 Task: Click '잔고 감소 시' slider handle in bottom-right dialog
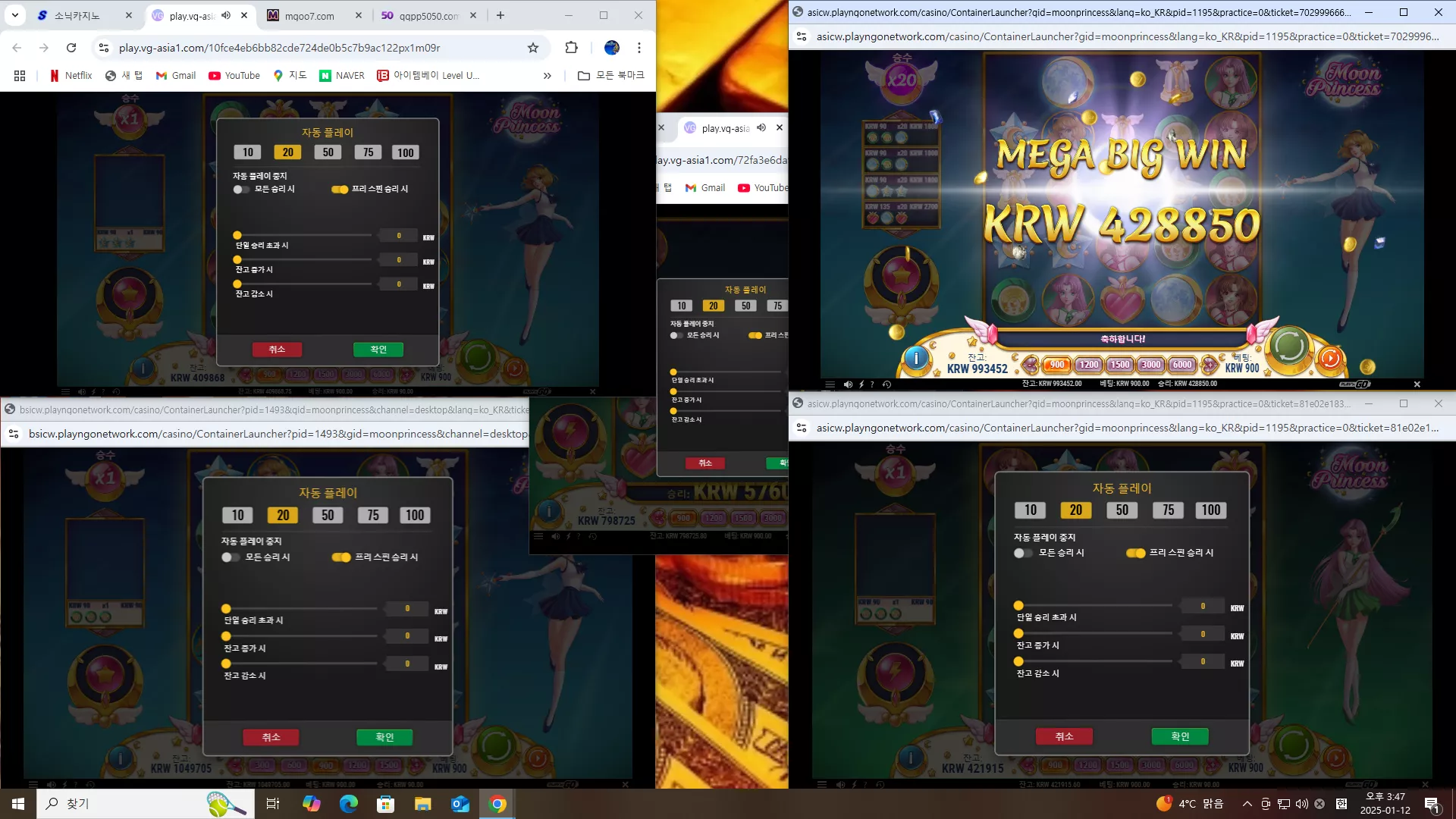pos(1018,661)
